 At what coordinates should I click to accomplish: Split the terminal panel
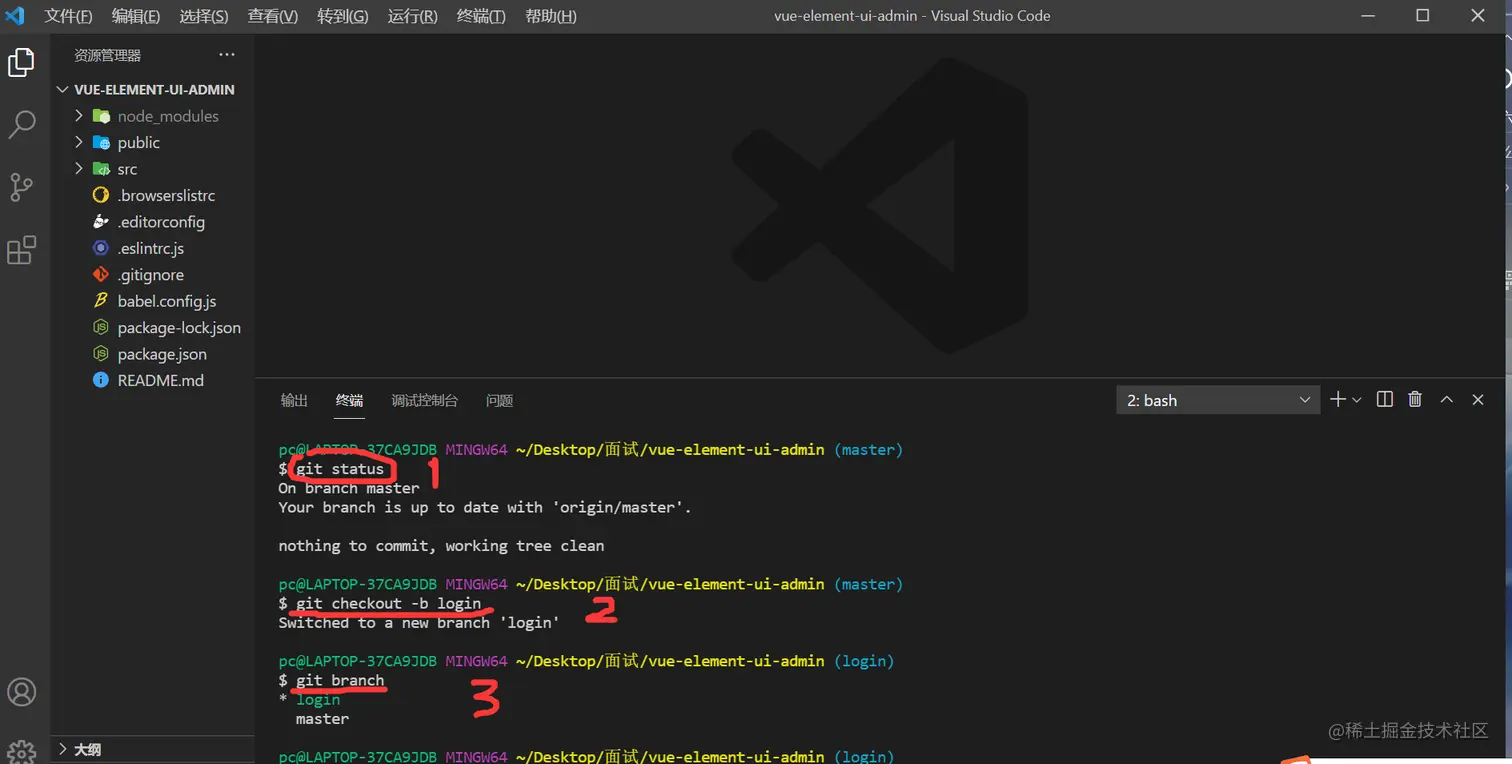pyautogui.click(x=1385, y=400)
